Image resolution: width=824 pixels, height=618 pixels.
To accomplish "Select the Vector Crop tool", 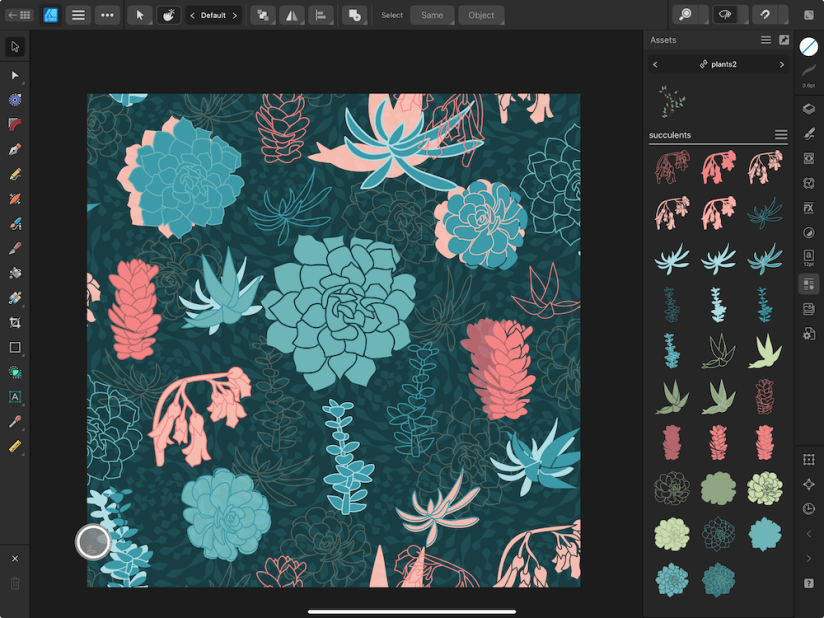I will 14,324.
